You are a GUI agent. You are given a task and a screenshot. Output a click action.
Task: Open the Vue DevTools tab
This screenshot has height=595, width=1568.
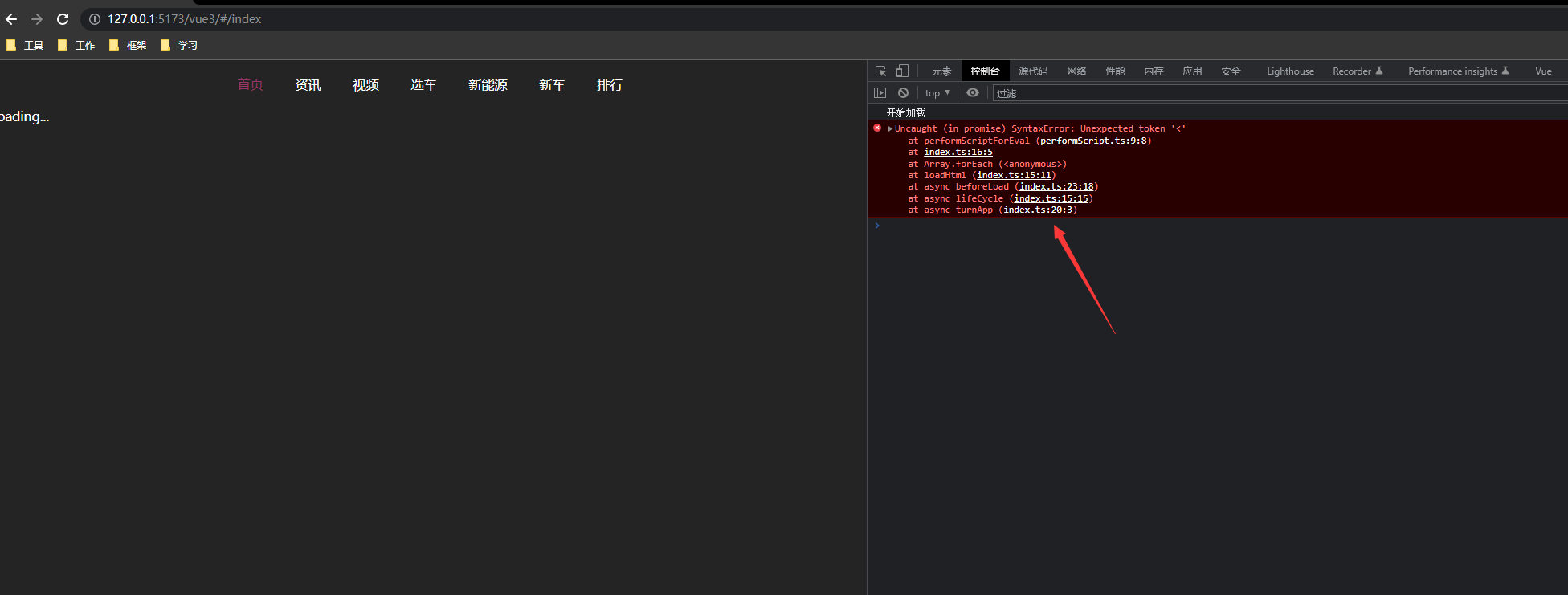click(1543, 71)
